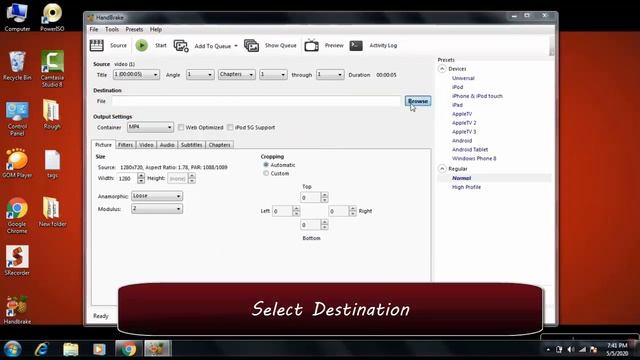This screenshot has height=360, width=640.
Task: Open the File menu
Action: point(94,29)
